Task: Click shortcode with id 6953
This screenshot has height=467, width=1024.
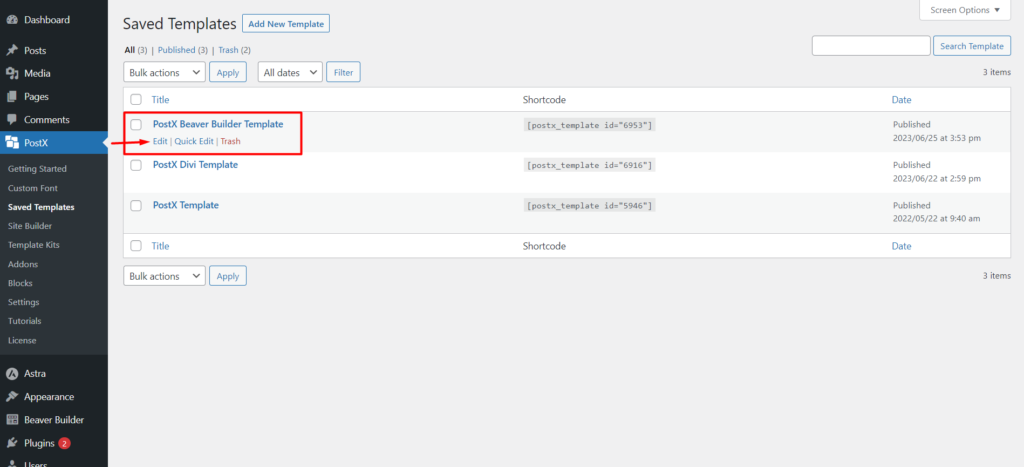Action: [x=589, y=125]
